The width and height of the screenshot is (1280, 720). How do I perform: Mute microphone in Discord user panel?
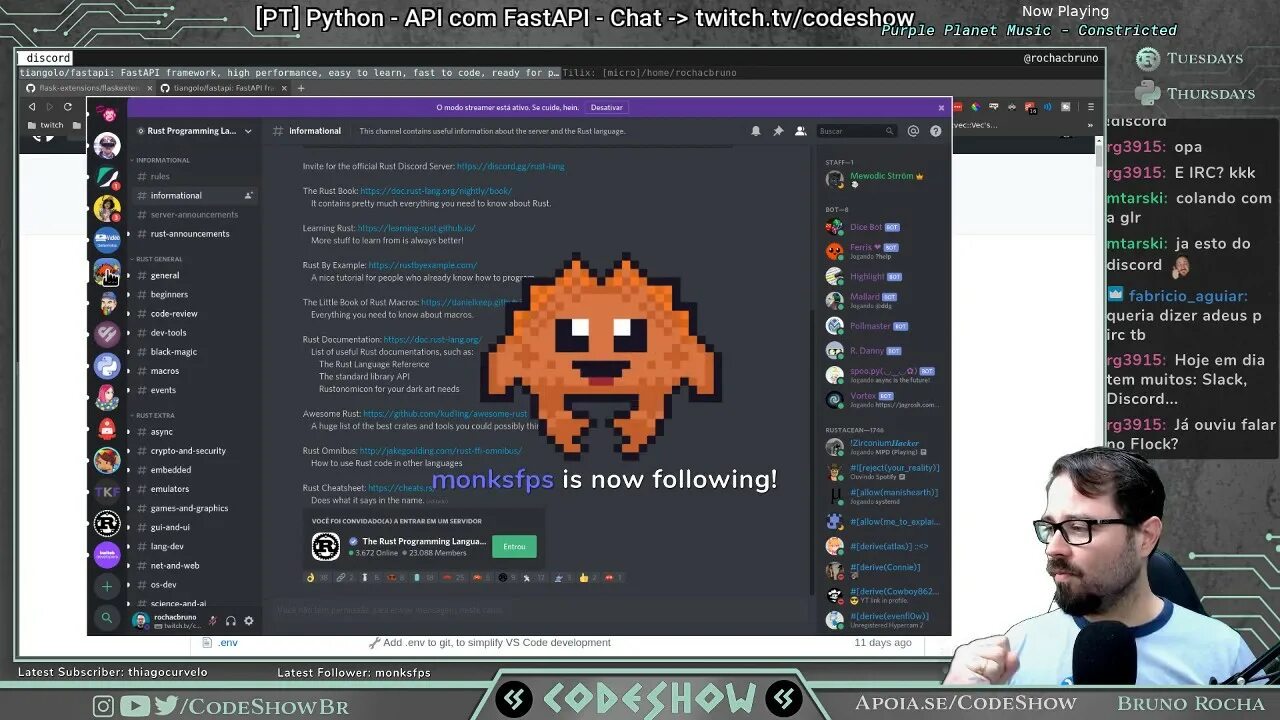pyautogui.click(x=212, y=621)
